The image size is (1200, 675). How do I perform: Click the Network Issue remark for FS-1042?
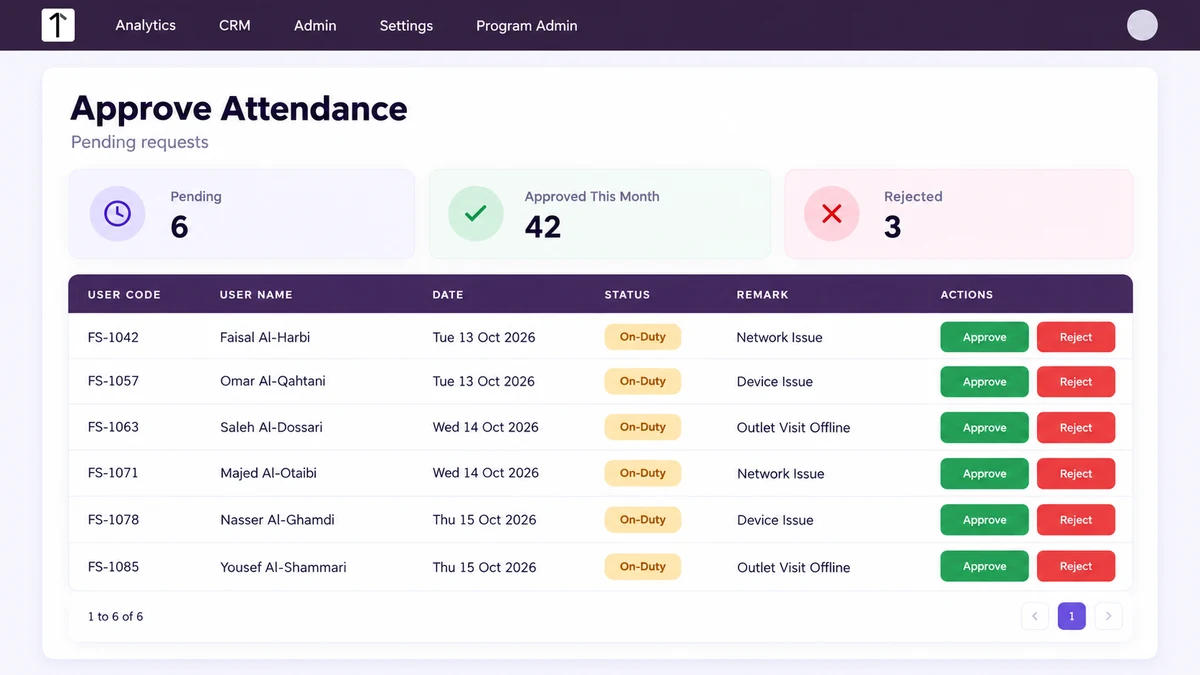pos(779,337)
